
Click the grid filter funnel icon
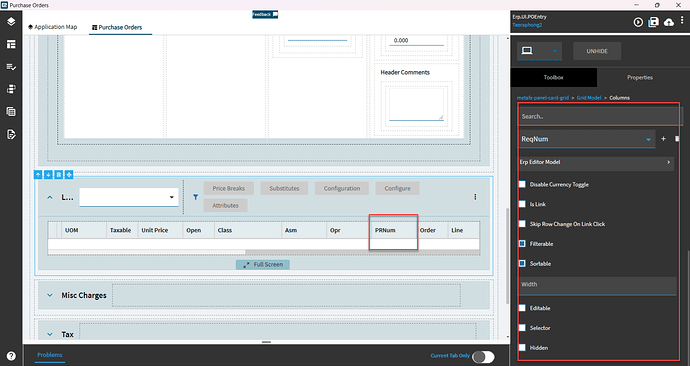pyautogui.click(x=195, y=197)
